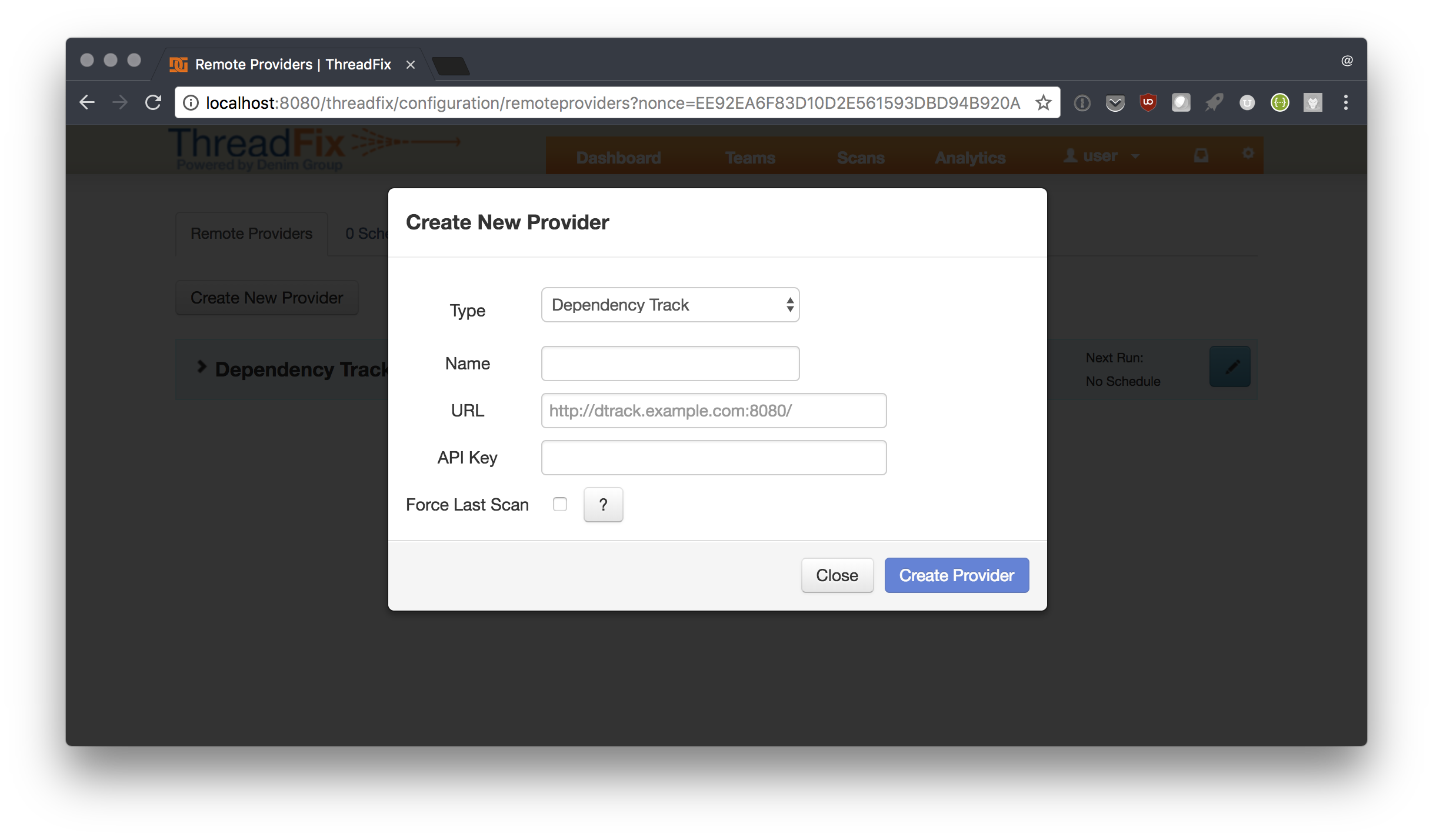
Task: Click the ThreadFix dashboard icon
Action: click(x=618, y=157)
